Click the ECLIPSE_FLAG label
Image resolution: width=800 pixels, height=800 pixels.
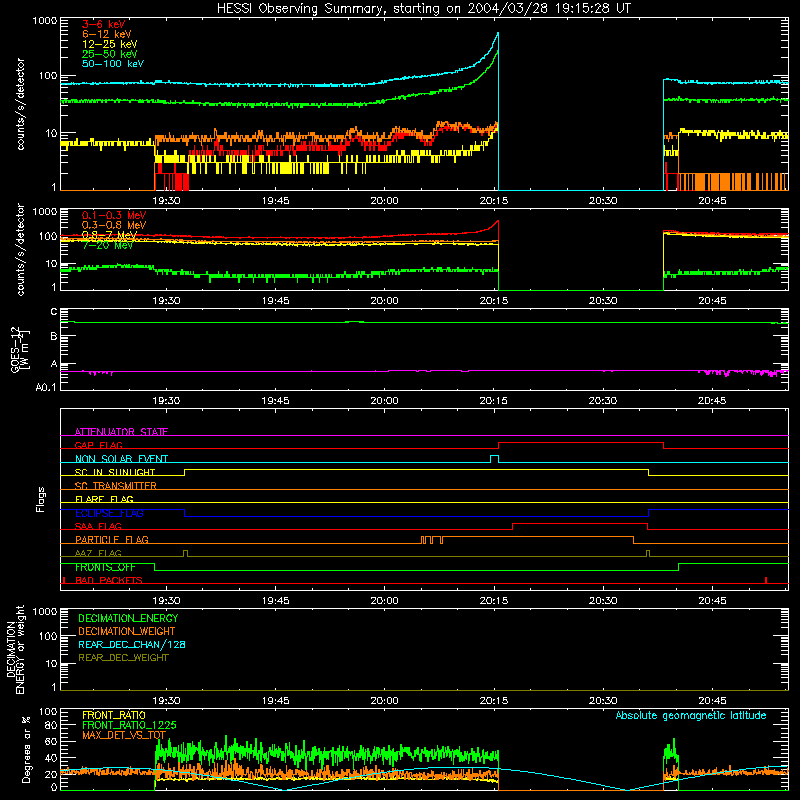[x=109, y=513]
